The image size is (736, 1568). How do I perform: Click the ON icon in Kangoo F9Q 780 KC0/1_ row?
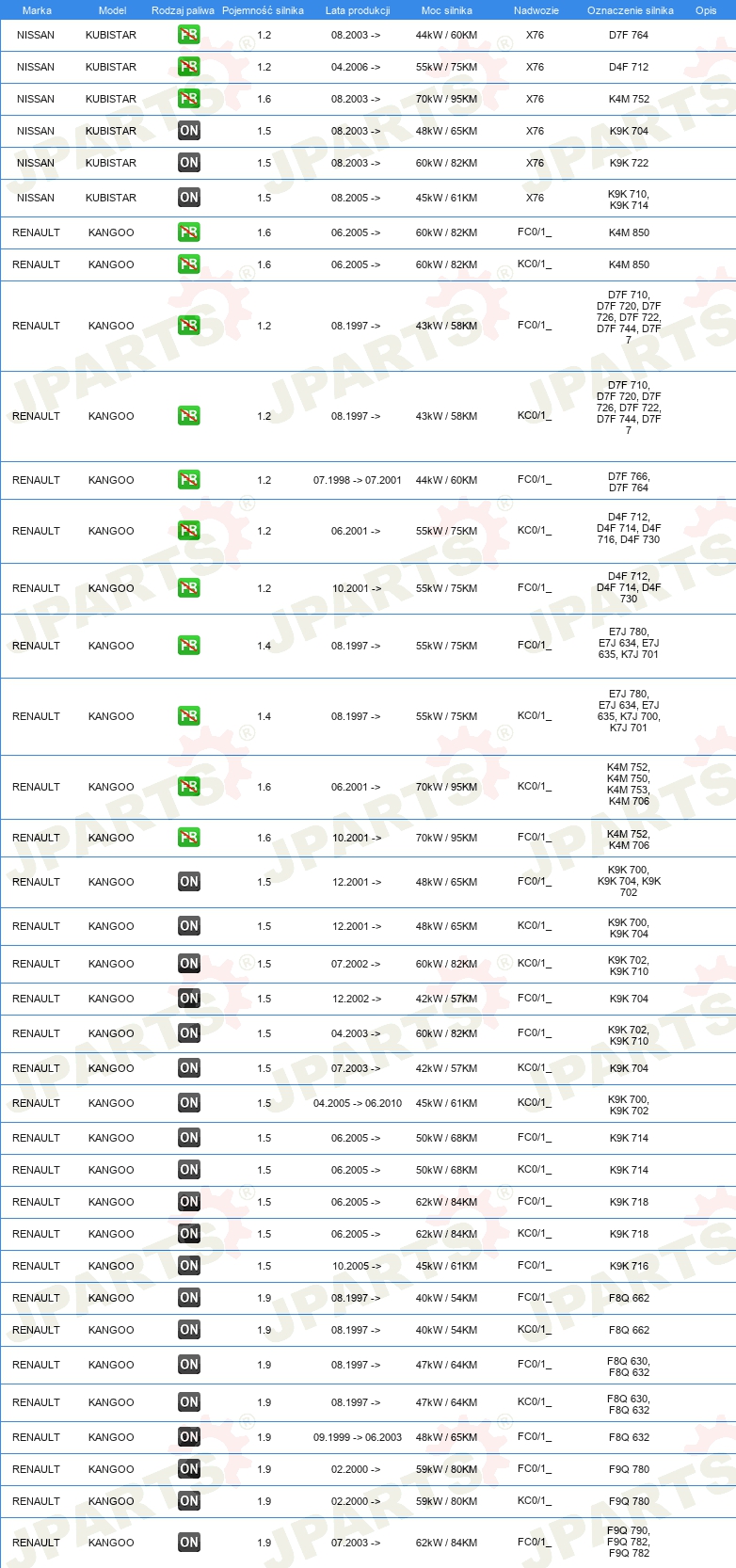[x=188, y=1501]
